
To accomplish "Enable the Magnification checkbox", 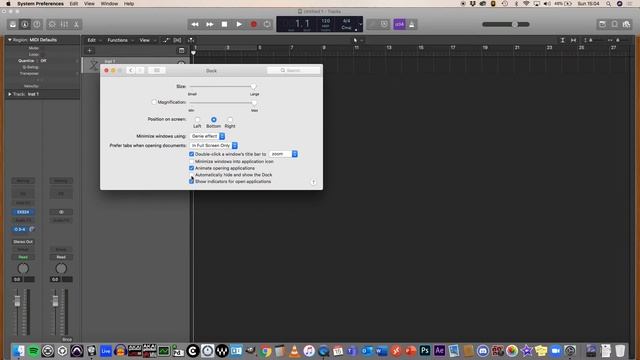I will 154,102.
